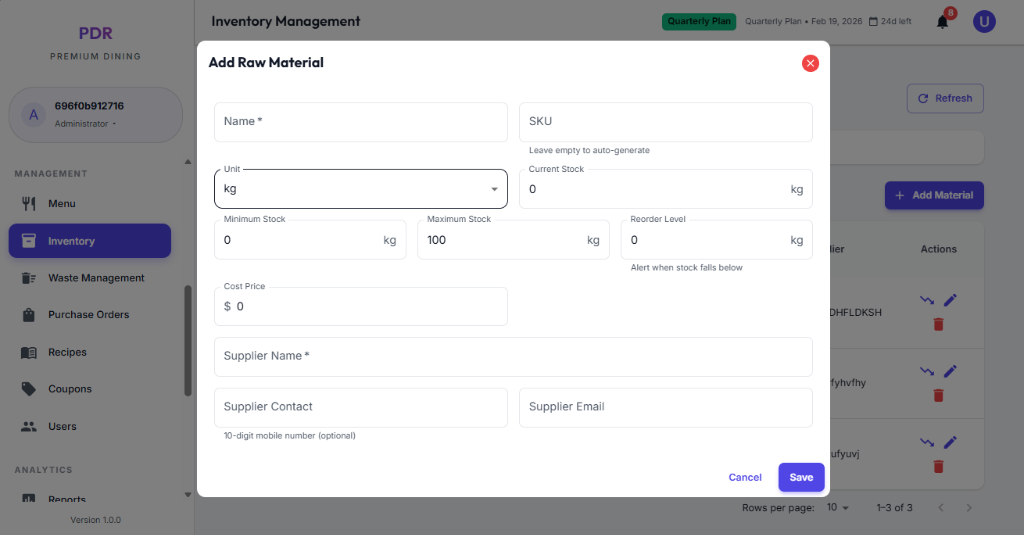Click the trash icon in third row
The image size is (1024, 535).
pyautogui.click(x=938, y=466)
